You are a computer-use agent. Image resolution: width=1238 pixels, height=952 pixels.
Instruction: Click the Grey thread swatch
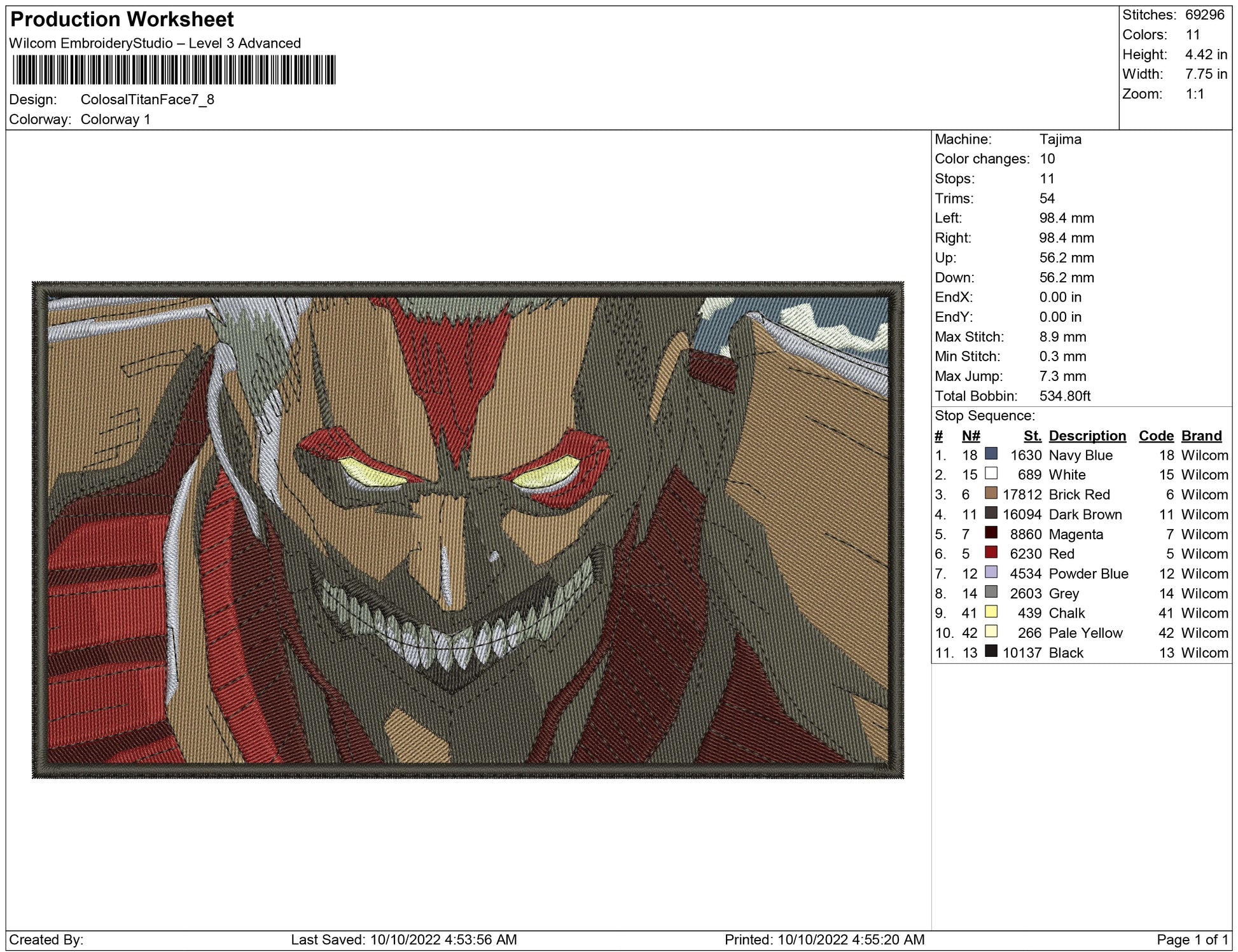tap(991, 592)
